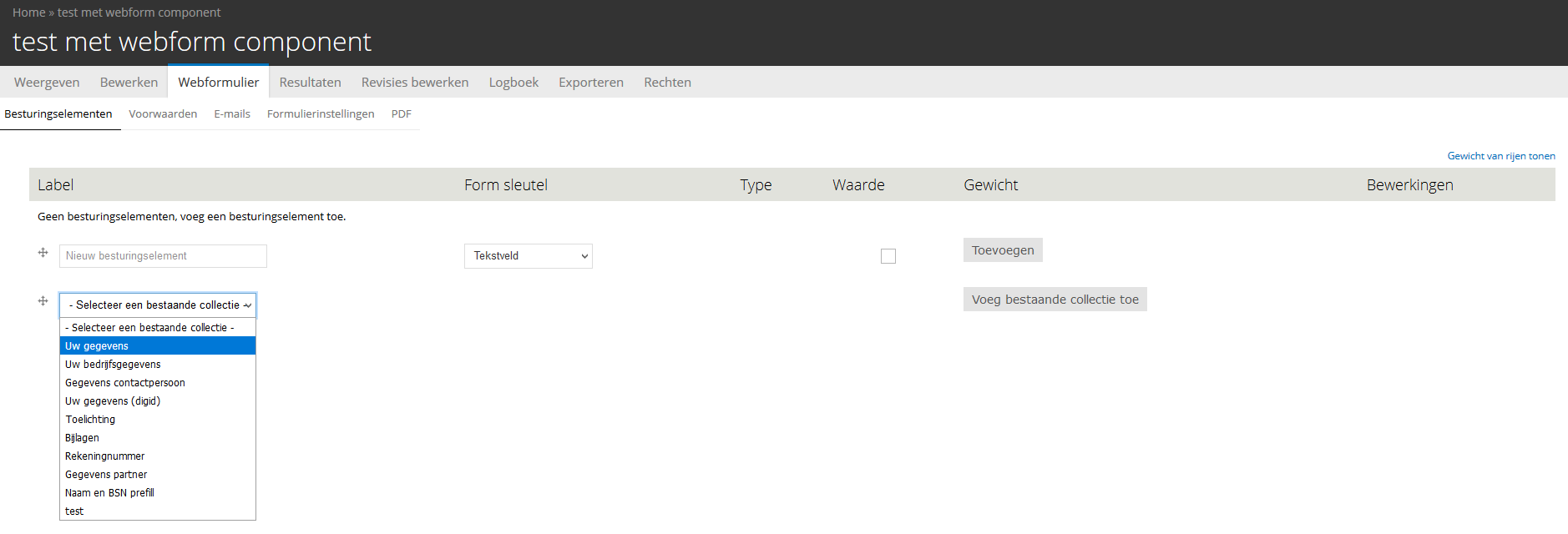Select 'Naam en BSN prefill' option
The width and height of the screenshot is (1568, 534).
[109, 493]
